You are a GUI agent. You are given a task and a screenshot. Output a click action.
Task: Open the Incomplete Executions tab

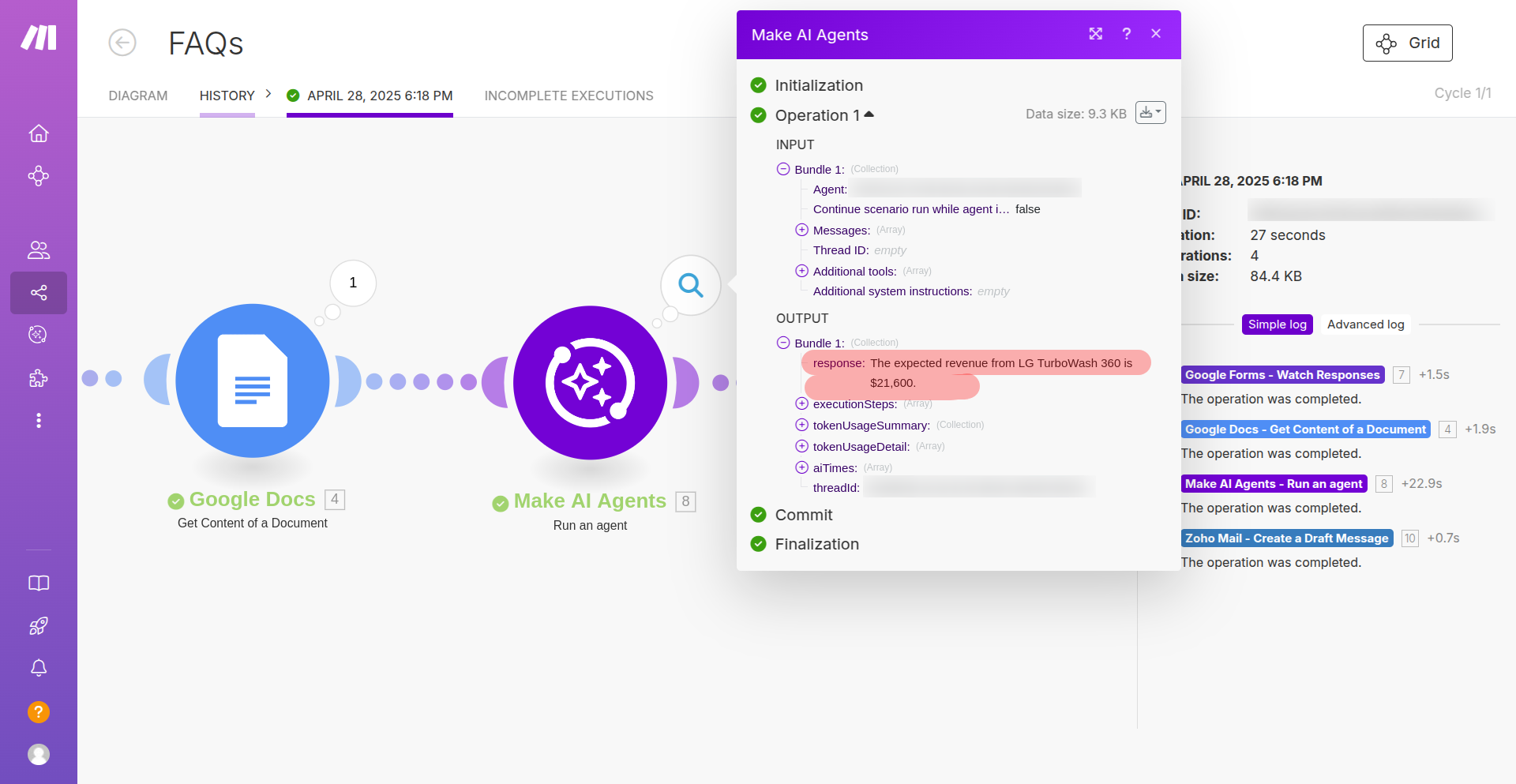(568, 96)
